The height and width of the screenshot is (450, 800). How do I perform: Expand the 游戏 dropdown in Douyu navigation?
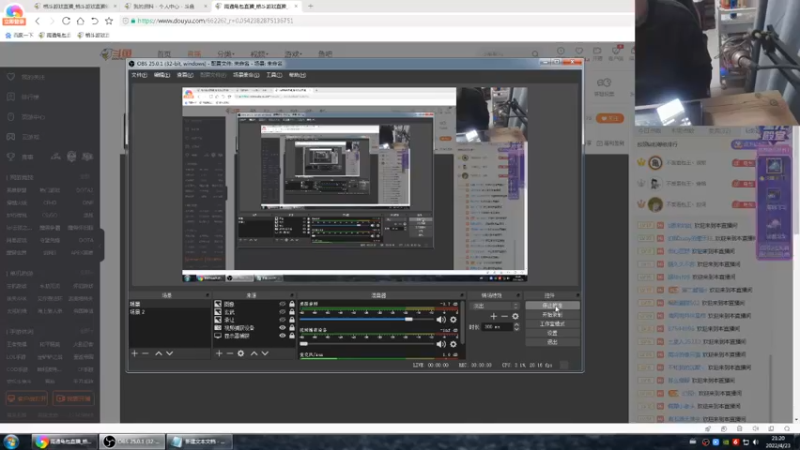click(293, 54)
